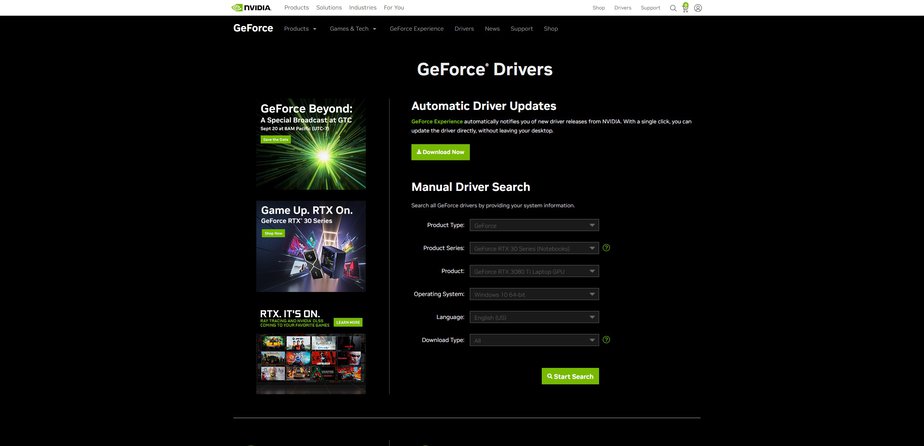This screenshot has height=446, width=924.
Task: Follow the green GeForce Experience text link
Action: click(x=437, y=121)
